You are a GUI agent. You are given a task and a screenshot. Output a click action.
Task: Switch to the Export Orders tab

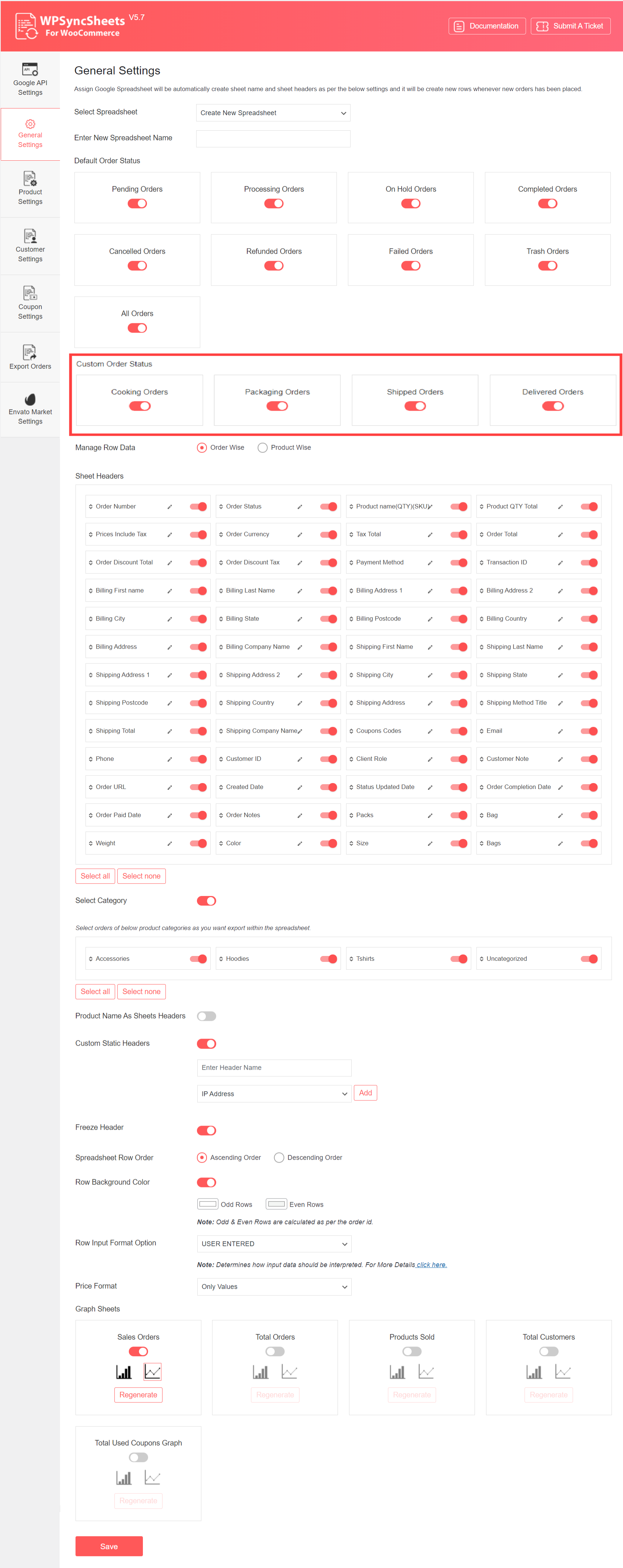tap(30, 357)
